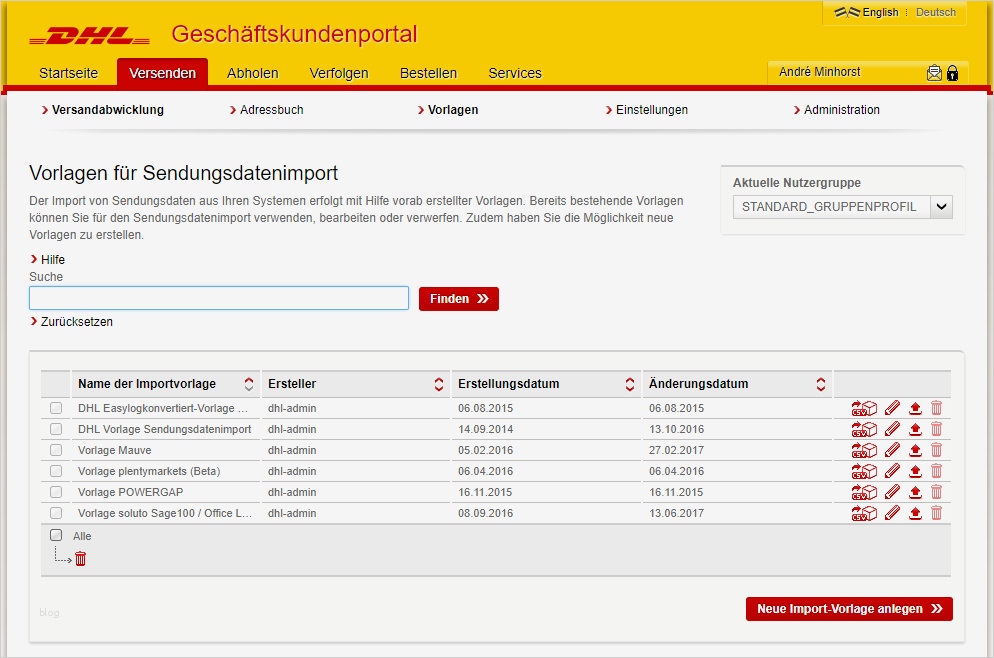Pencil icon in the Vorlage POWERGAP row
994x658 pixels.
pyautogui.click(x=893, y=492)
